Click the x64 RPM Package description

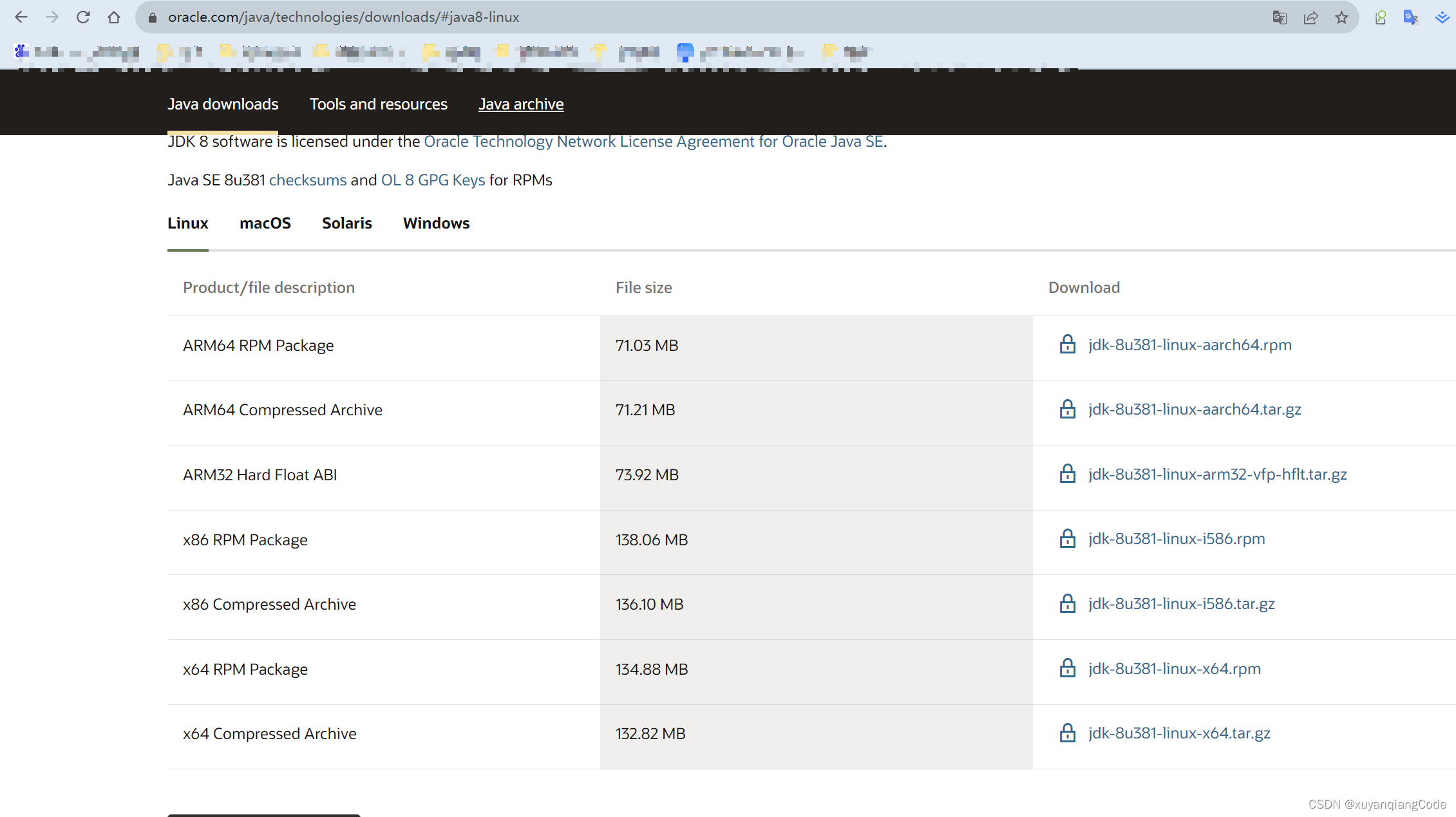point(245,670)
